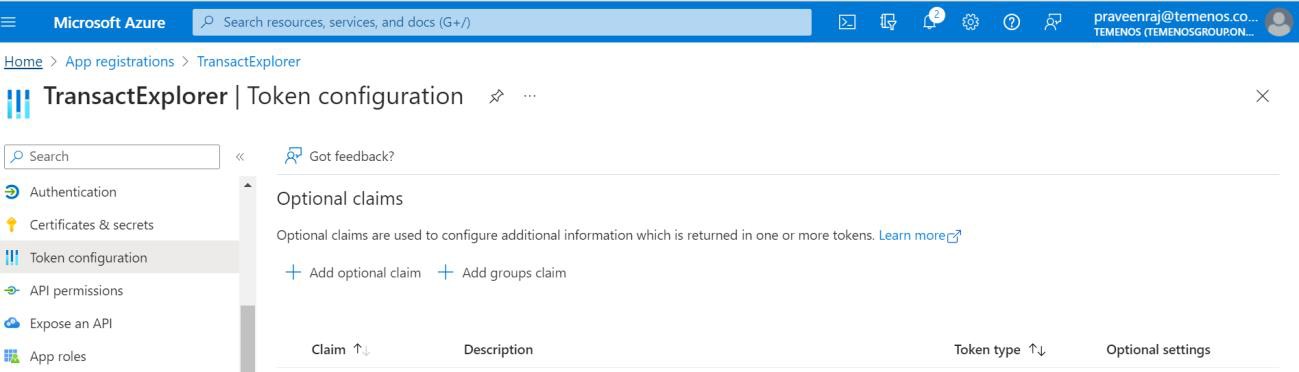
Task: Click the user avatar picture
Action: click(x=1278, y=22)
